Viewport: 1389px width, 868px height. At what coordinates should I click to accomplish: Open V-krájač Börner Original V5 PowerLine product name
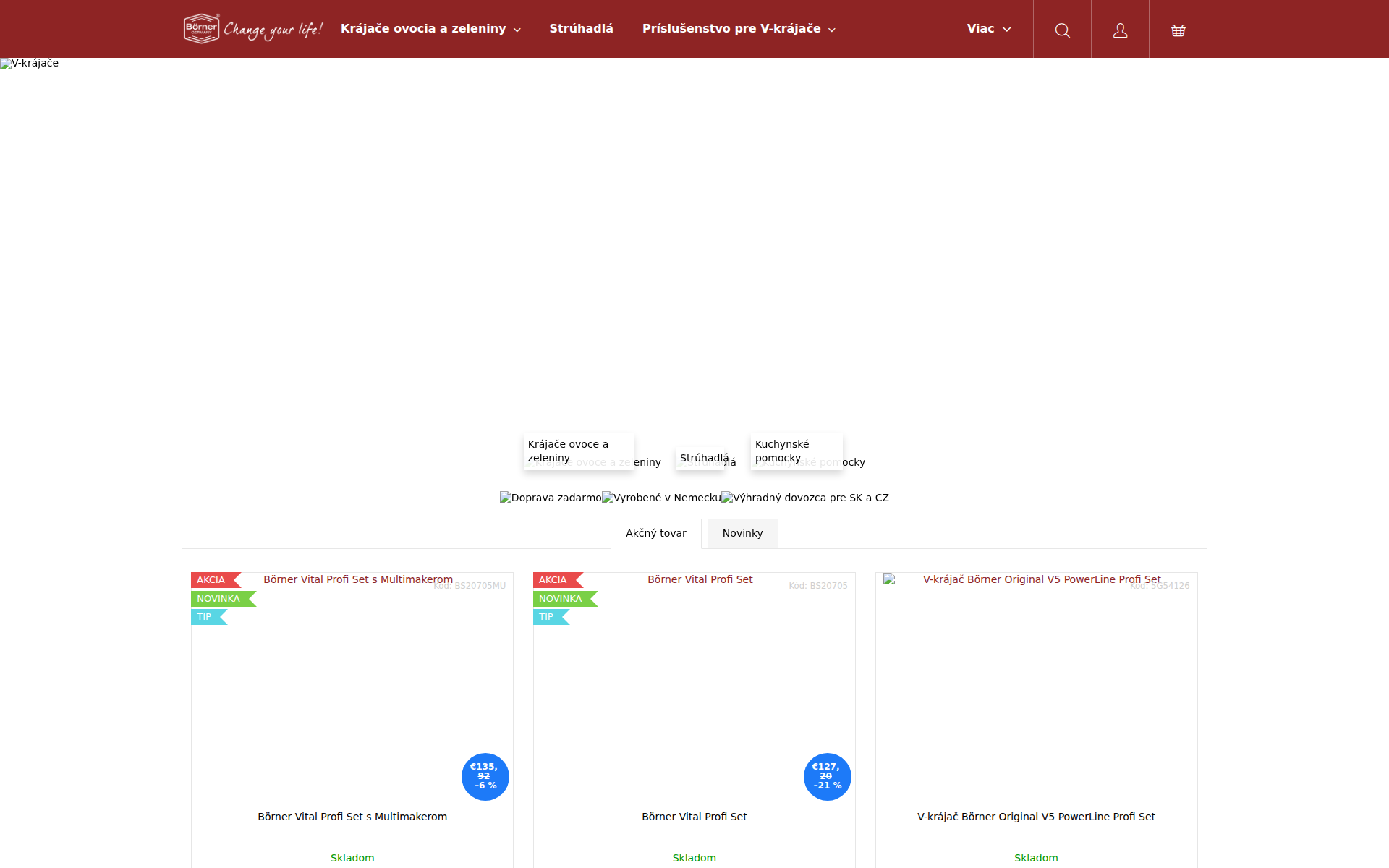[x=1036, y=817]
